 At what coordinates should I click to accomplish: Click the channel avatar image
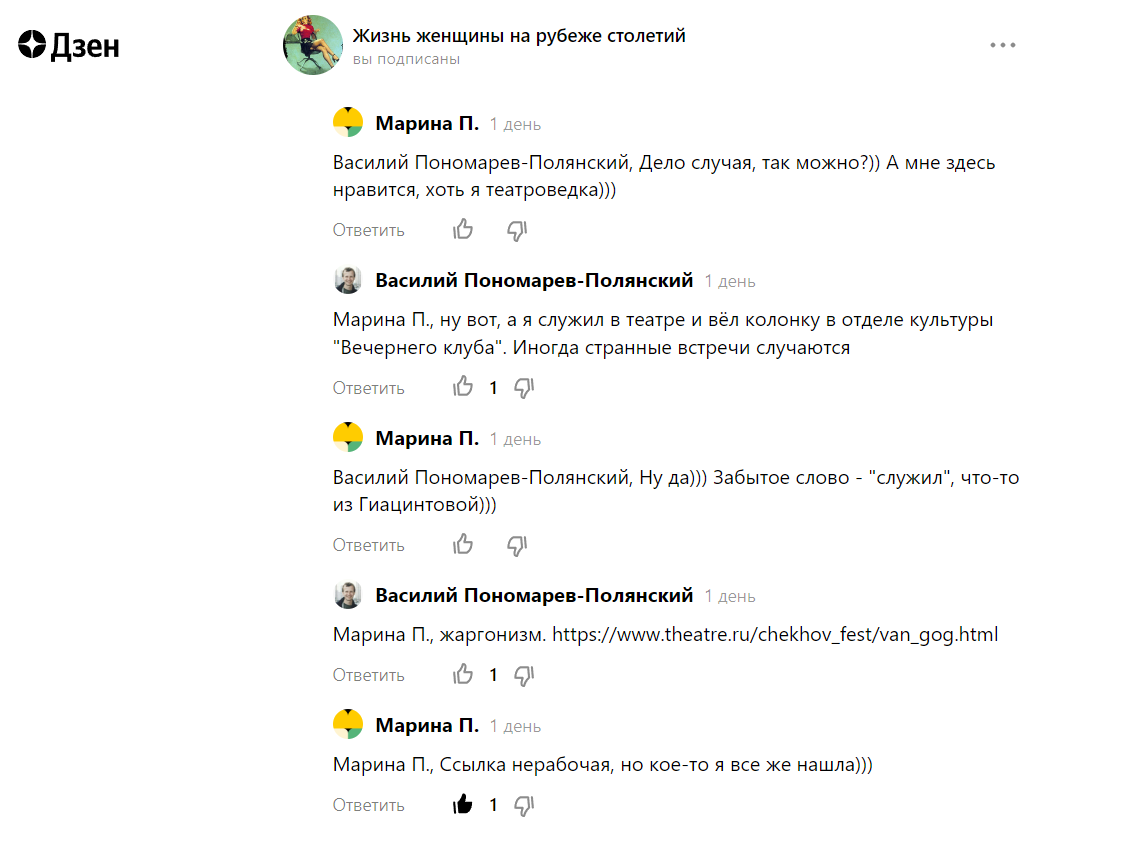(313, 42)
